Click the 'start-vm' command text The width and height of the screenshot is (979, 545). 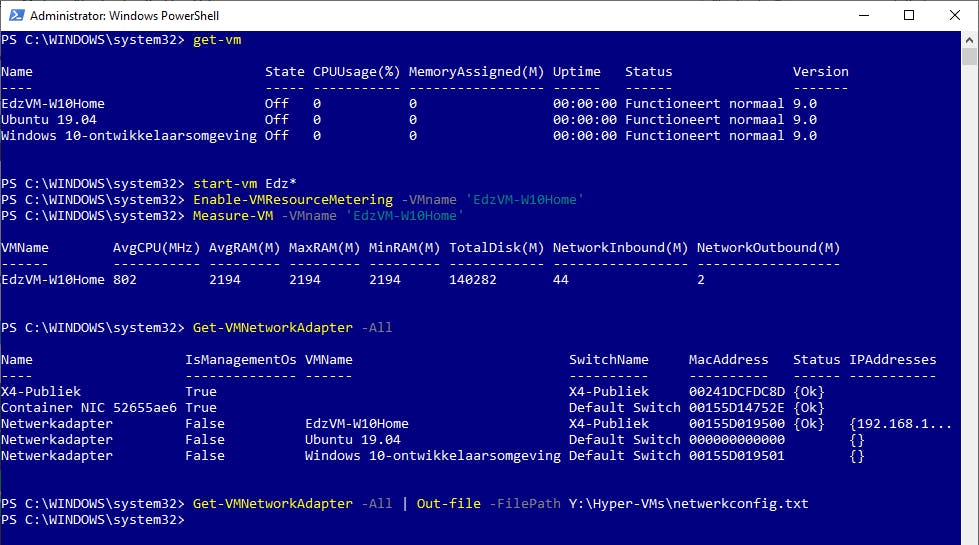[225, 184]
